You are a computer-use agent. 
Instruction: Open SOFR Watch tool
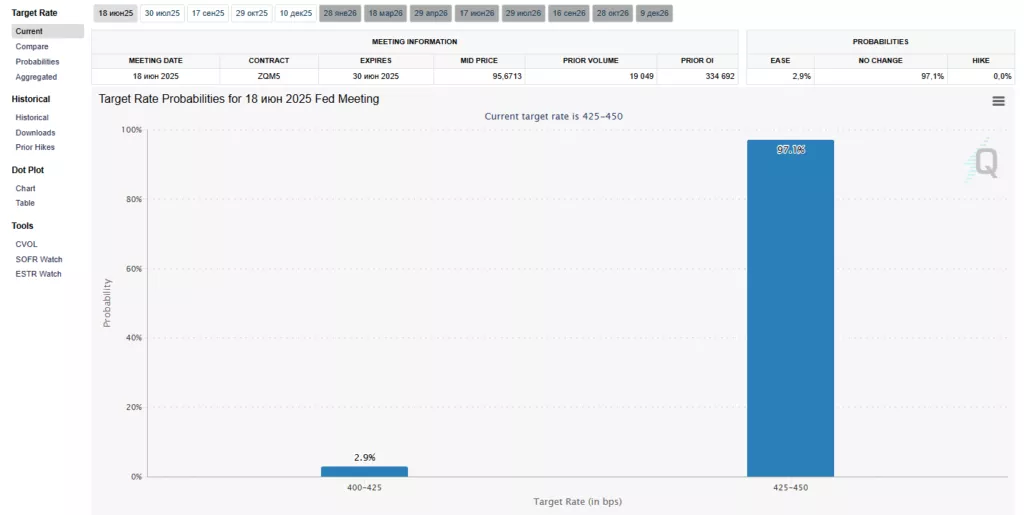[x=38, y=259]
